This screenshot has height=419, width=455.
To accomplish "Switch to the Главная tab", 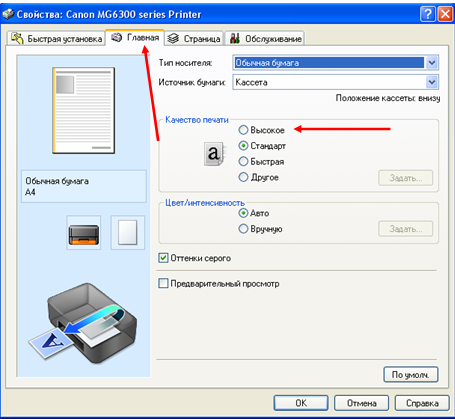I will coord(135,37).
